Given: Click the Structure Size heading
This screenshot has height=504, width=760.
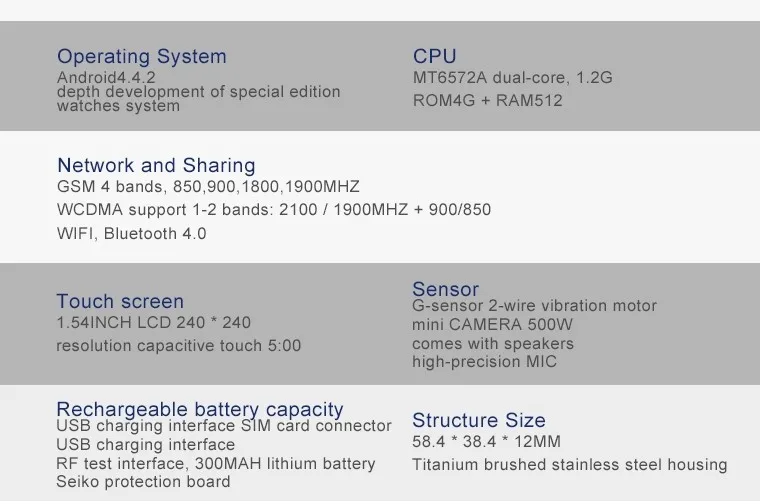Looking at the screenshot, I should (x=478, y=420).
